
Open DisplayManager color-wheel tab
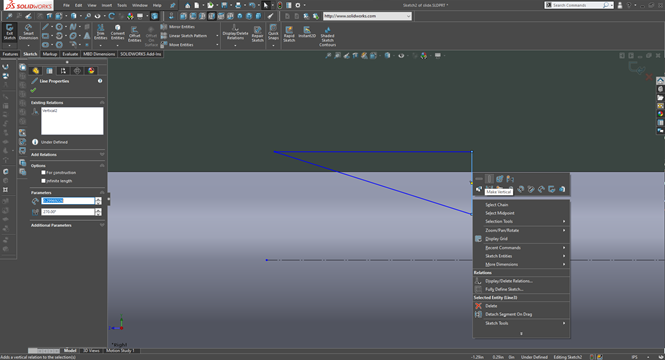[x=91, y=71]
